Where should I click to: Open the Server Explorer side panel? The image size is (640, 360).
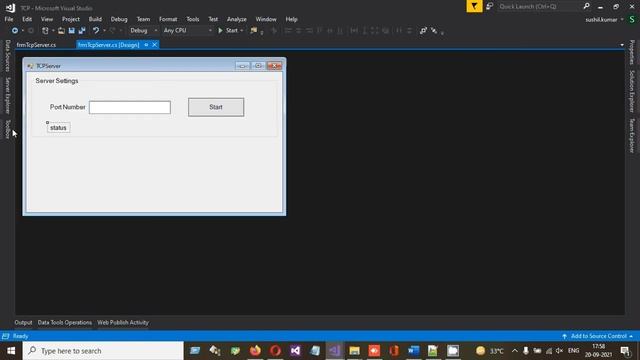point(7,96)
